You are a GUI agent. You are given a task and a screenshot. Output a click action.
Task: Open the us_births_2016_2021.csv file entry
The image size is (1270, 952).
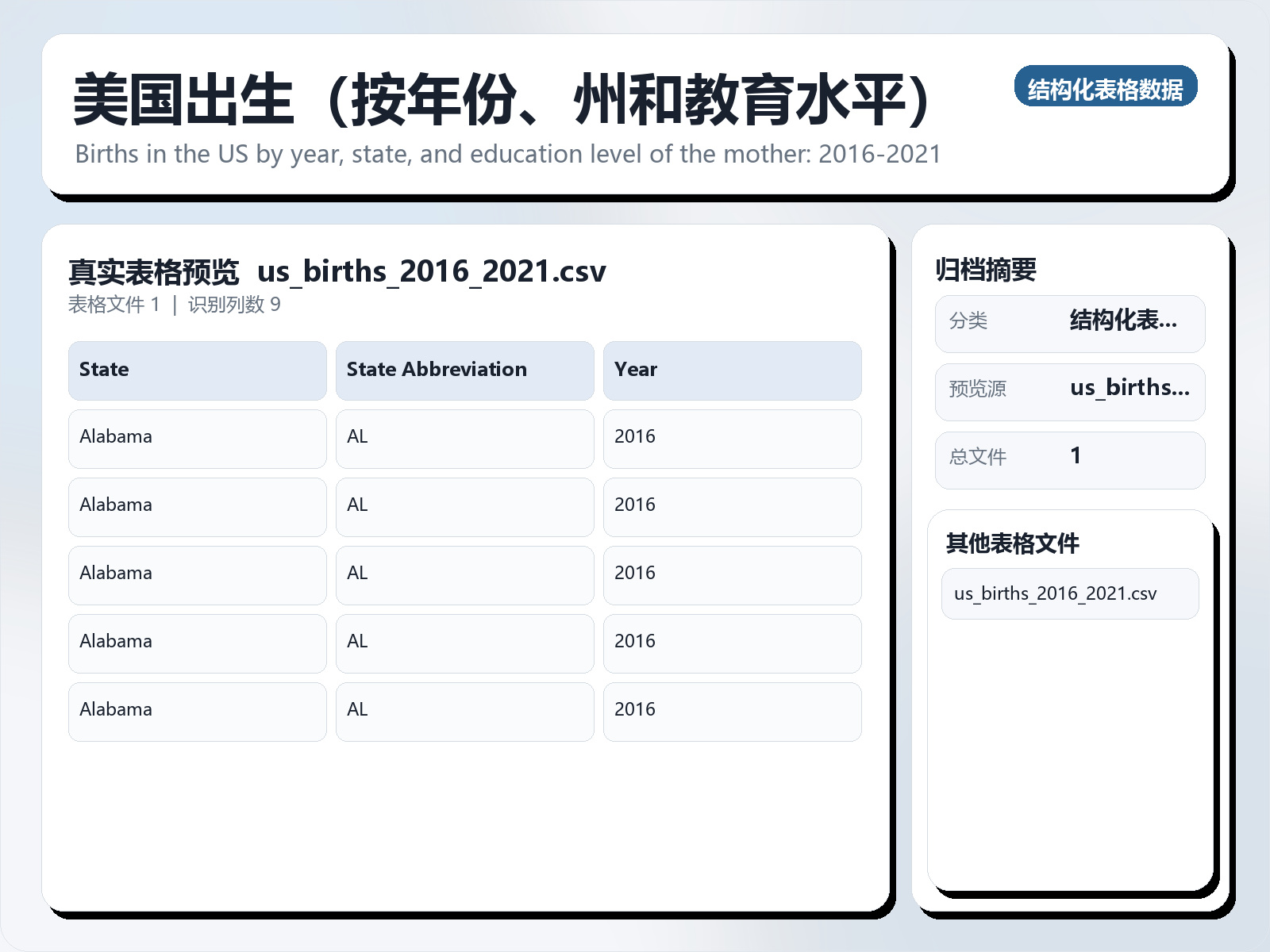pyautogui.click(x=1055, y=593)
